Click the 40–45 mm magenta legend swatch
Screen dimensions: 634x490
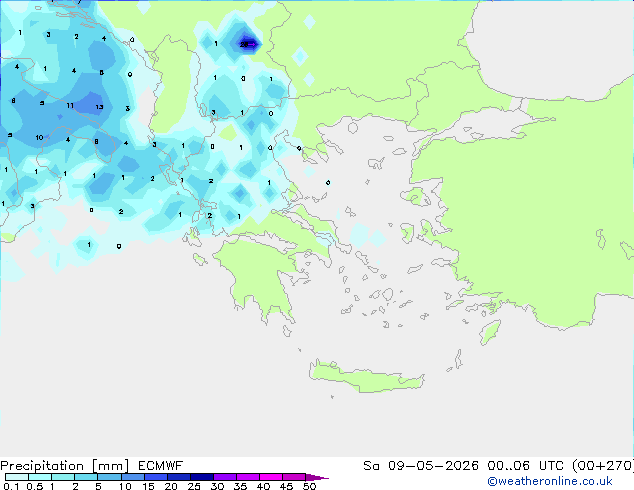pyautogui.click(x=272, y=477)
